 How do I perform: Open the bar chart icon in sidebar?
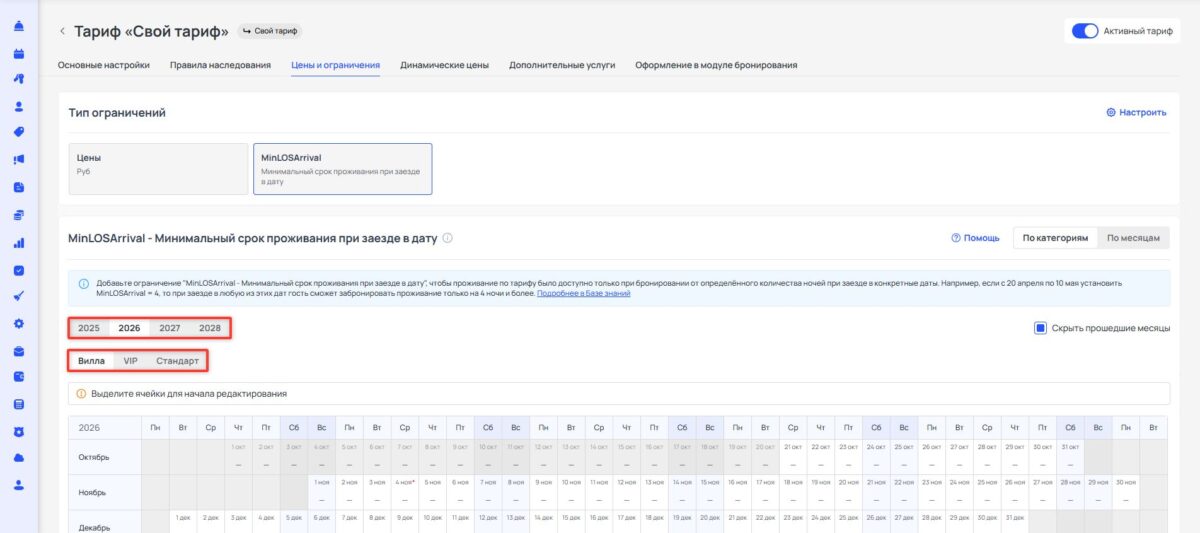tap(19, 242)
